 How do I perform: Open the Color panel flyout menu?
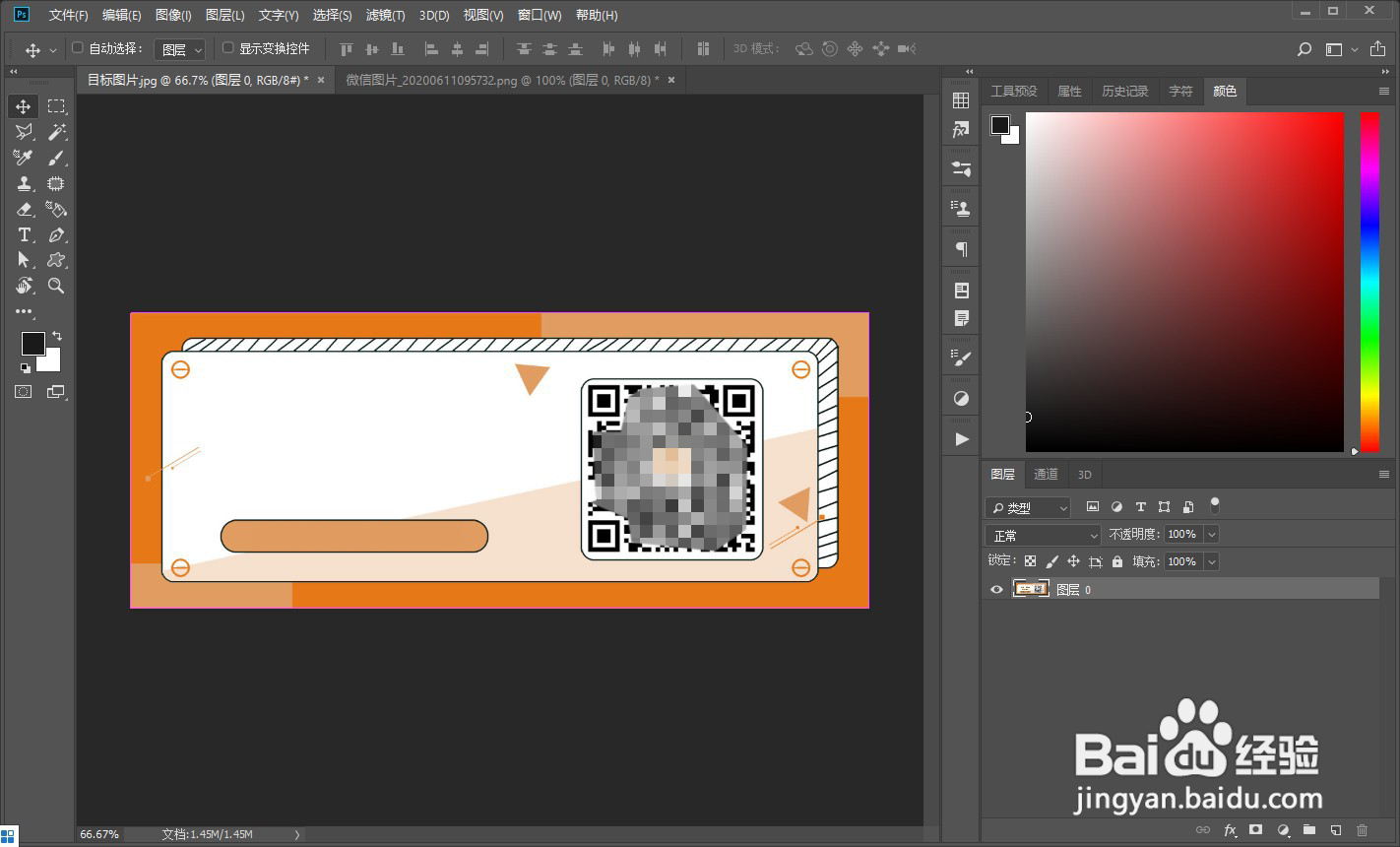[1383, 91]
